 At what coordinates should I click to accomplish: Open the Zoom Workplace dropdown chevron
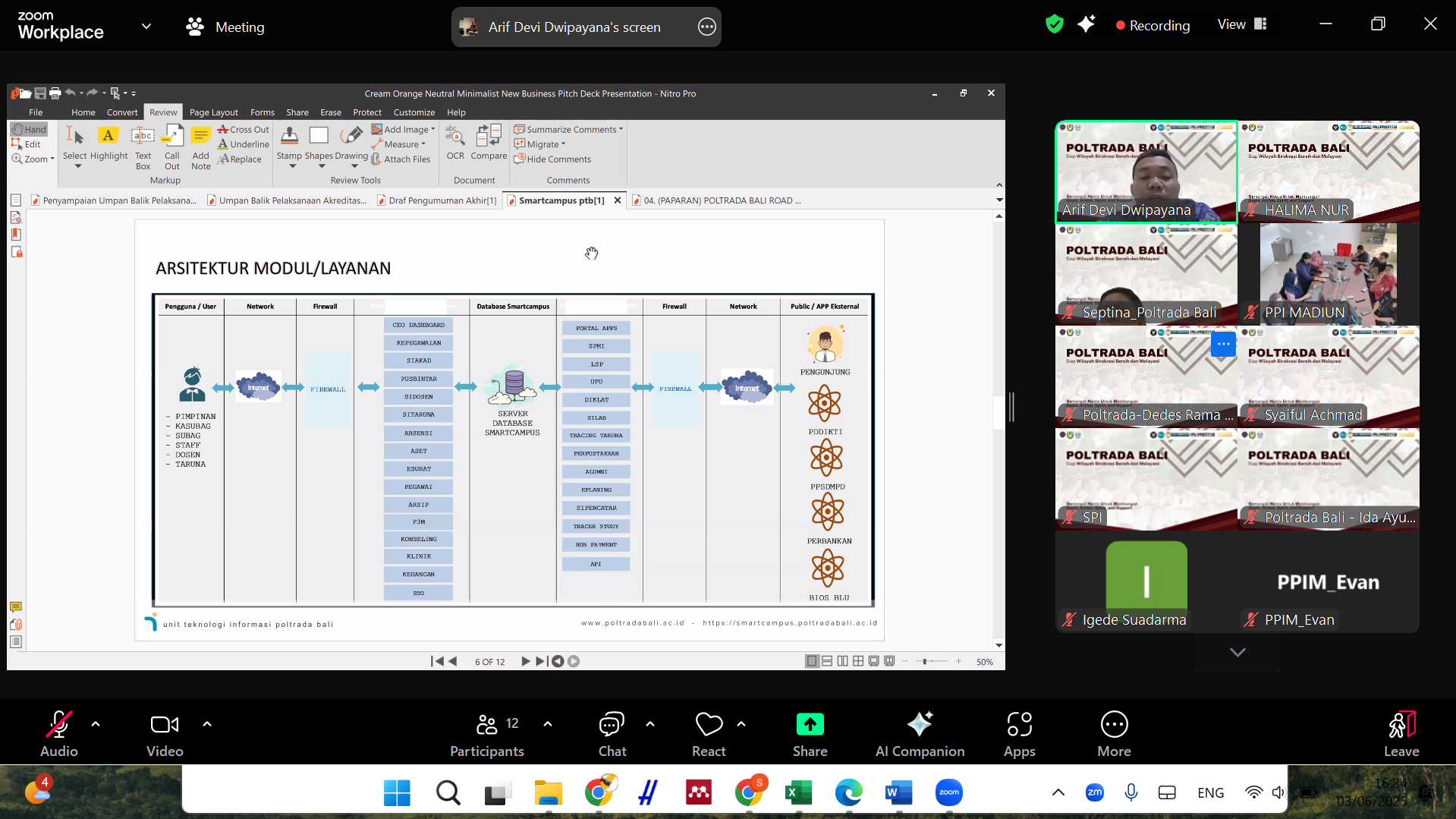pyautogui.click(x=146, y=27)
